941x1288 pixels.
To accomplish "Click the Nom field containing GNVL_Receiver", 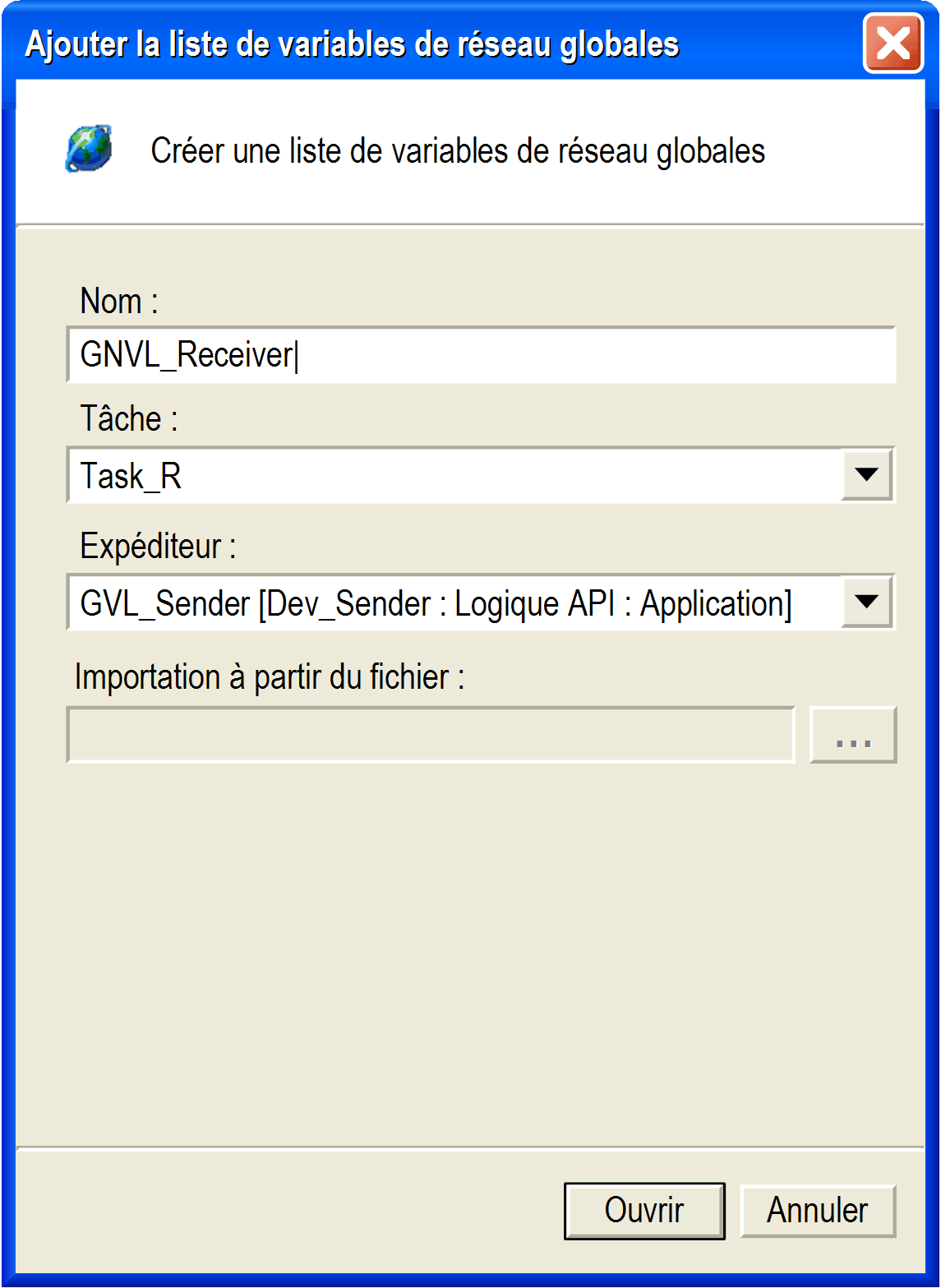I will (481, 355).
